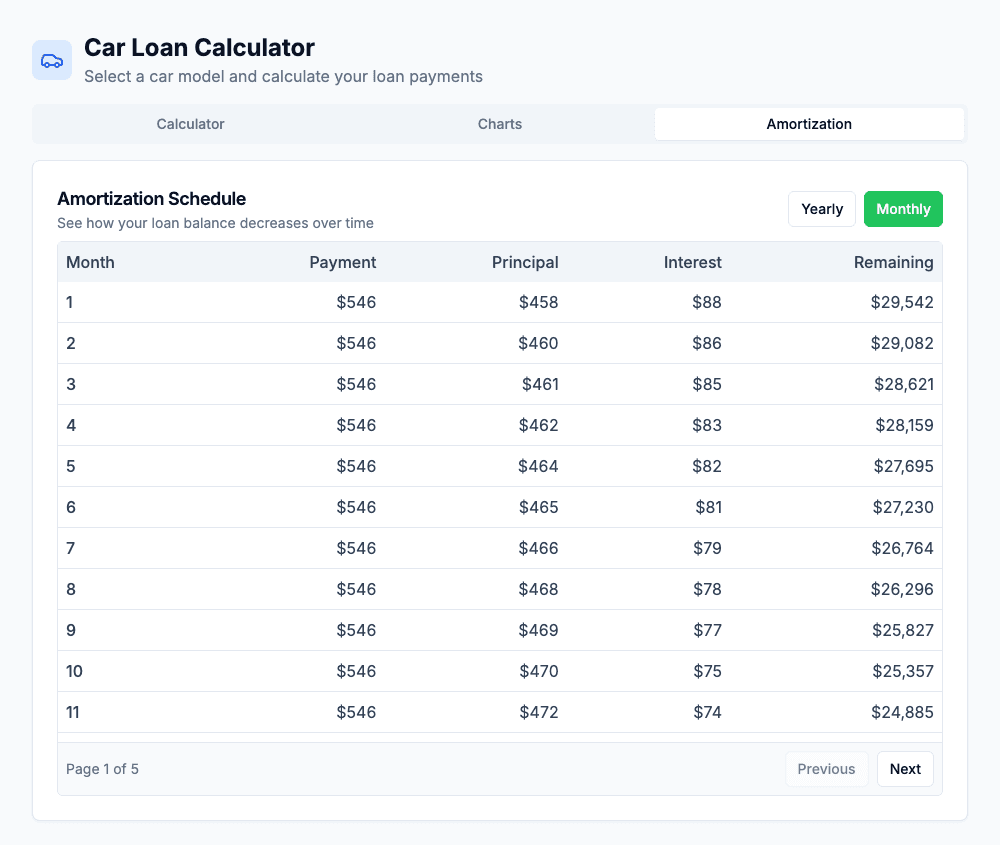Click the Payment column header
Image resolution: width=1000 pixels, height=845 pixels.
tap(342, 262)
